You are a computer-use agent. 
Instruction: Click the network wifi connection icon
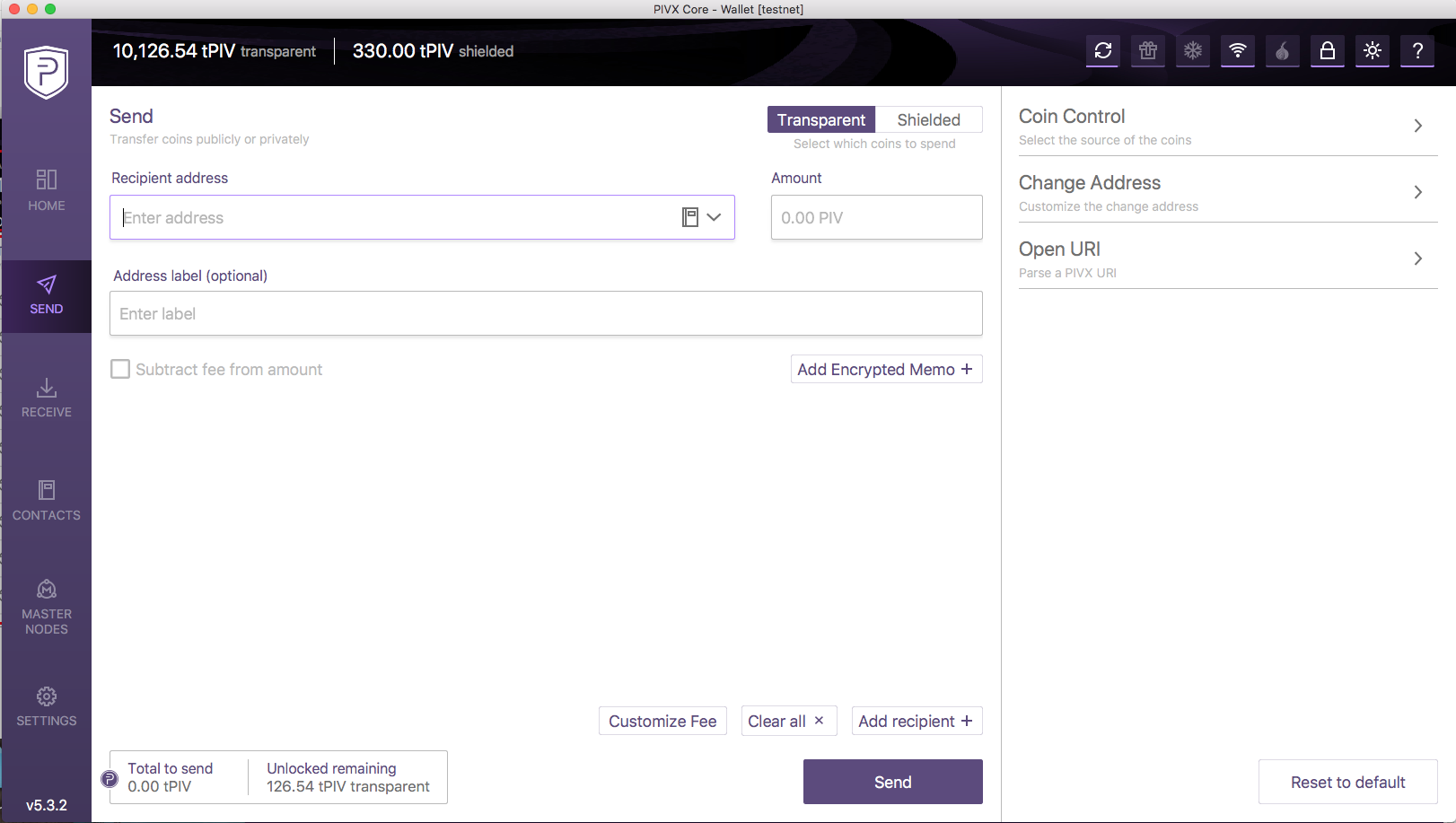click(x=1238, y=51)
